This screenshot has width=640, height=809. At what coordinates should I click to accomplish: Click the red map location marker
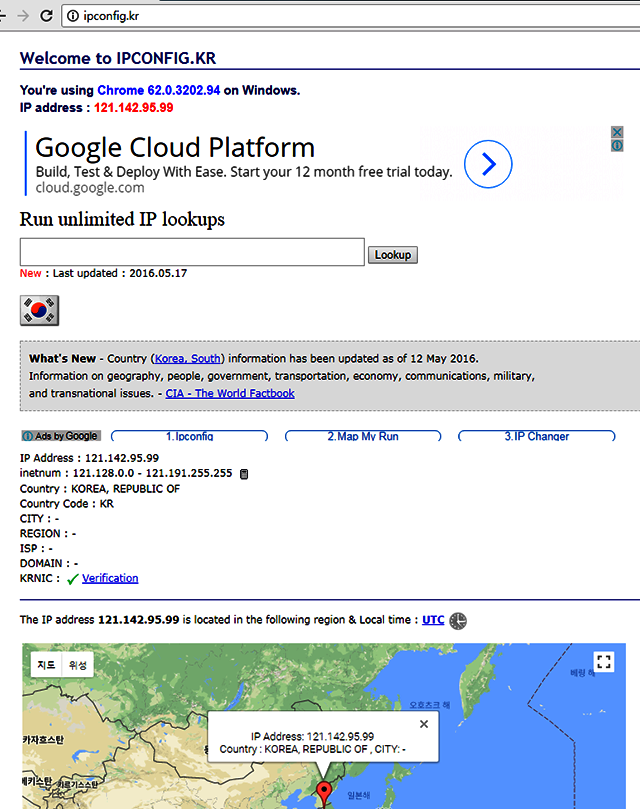323,795
